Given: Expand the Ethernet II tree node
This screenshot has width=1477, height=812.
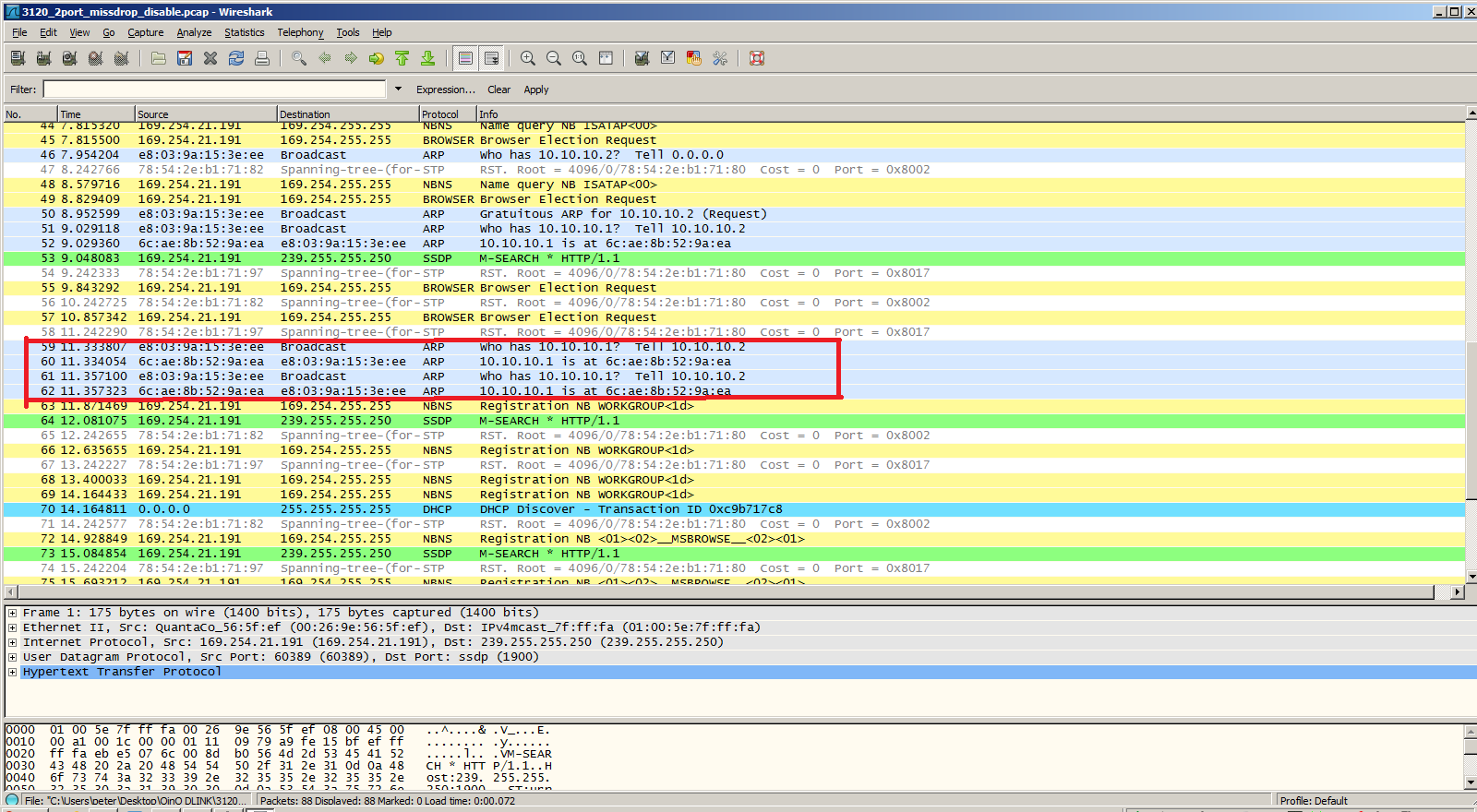Looking at the screenshot, I should [x=12, y=627].
